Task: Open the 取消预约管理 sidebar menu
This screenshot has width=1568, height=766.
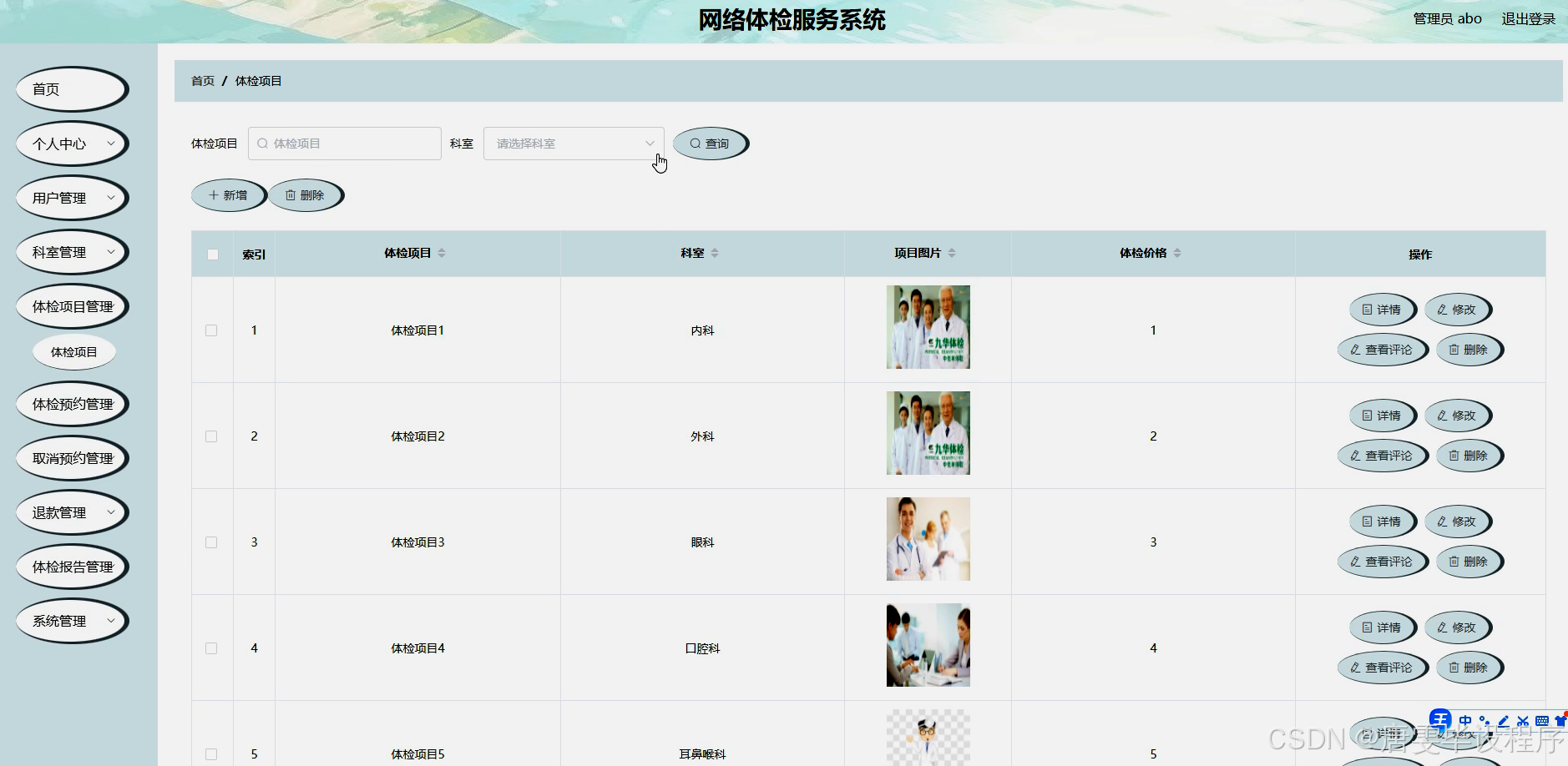Action: tap(72, 458)
